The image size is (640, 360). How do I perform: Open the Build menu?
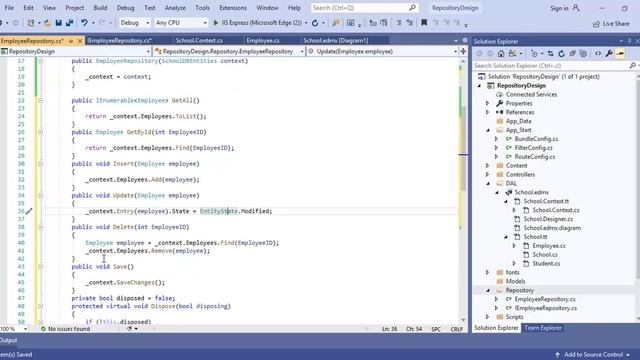(x=100, y=8)
